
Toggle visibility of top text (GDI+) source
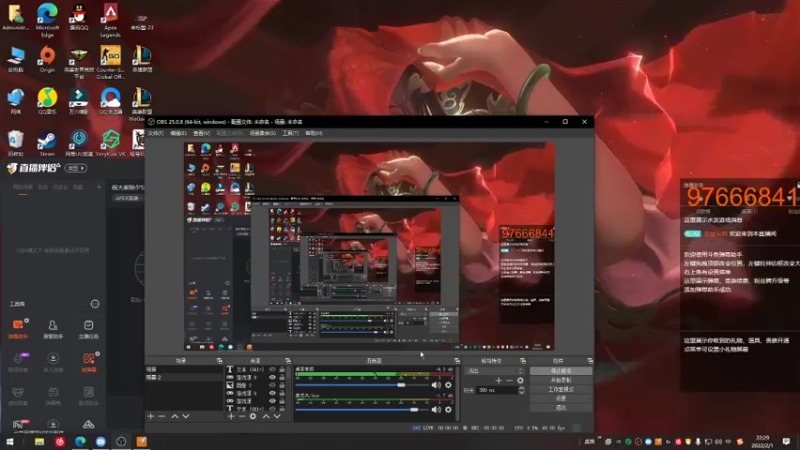tap(272, 369)
